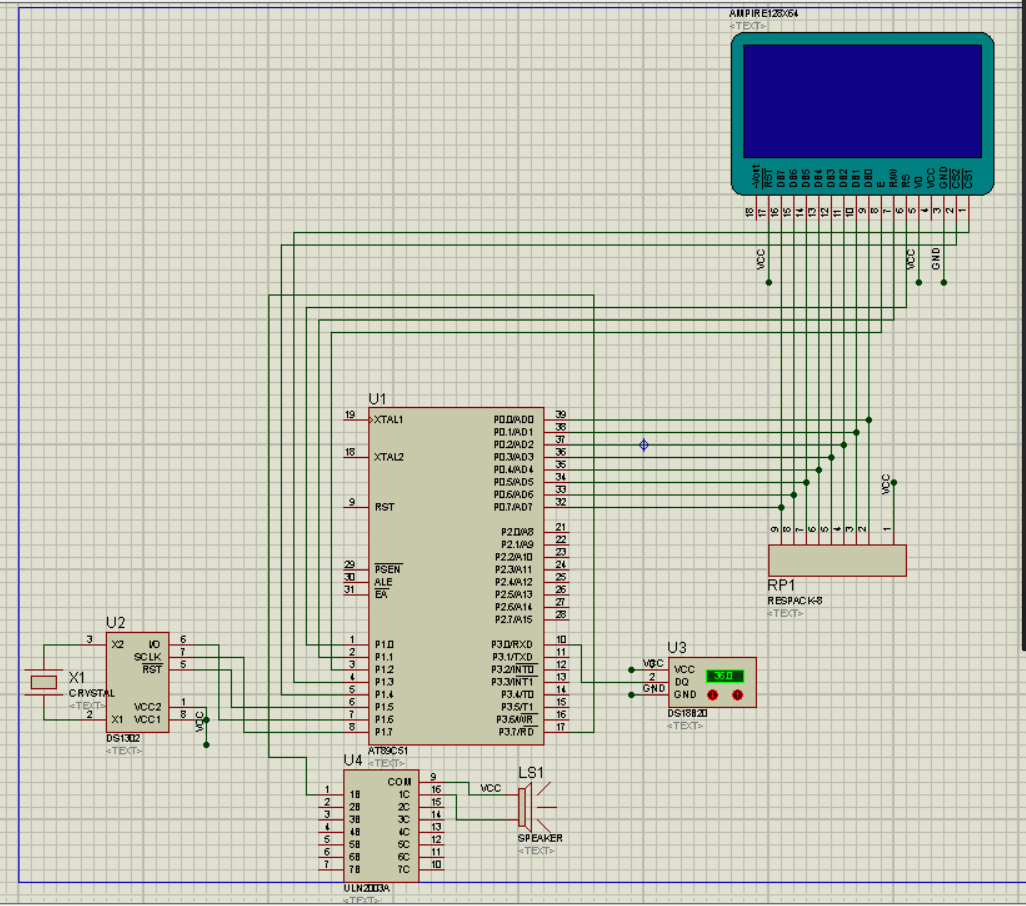Click the VCC terminal beside RP1 pin 1
This screenshot has height=906, width=1026.
(x=886, y=484)
